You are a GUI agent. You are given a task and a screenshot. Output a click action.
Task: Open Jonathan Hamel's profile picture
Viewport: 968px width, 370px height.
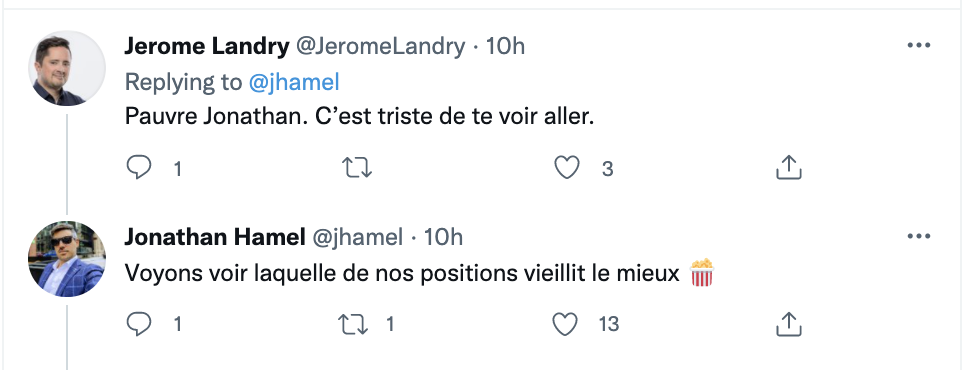pos(67,259)
